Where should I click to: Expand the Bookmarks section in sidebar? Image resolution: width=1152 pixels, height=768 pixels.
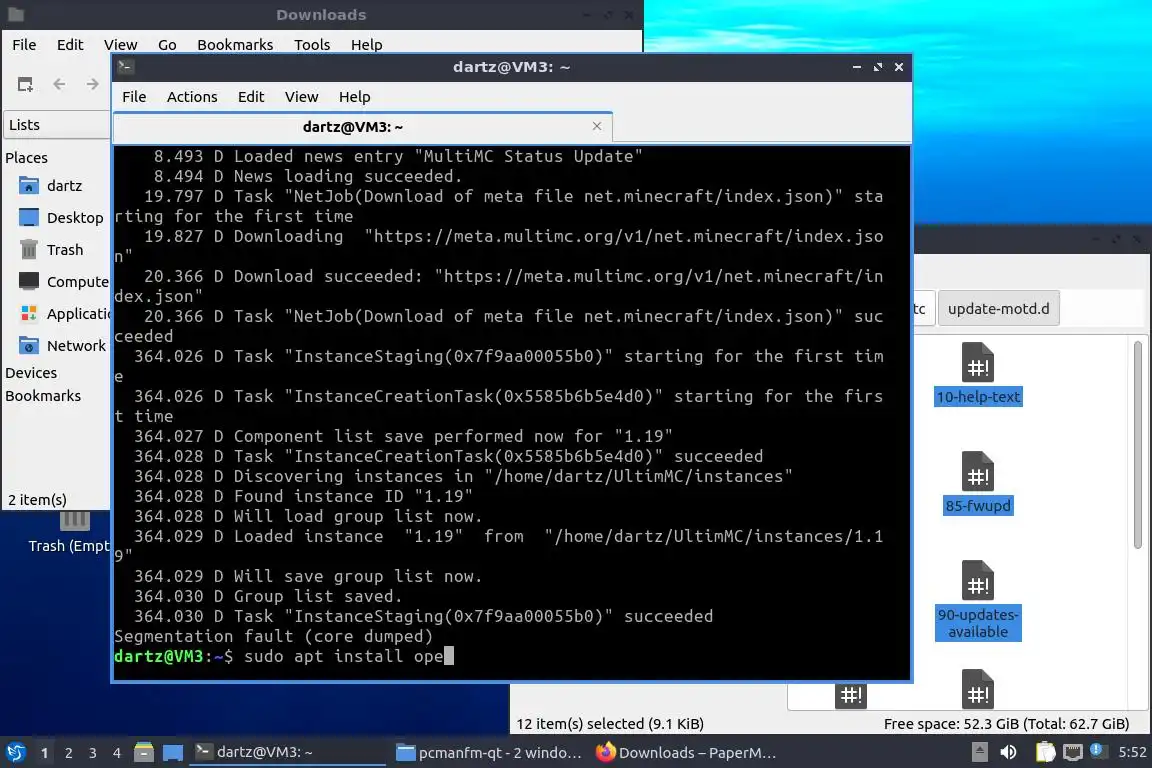[x=43, y=396]
